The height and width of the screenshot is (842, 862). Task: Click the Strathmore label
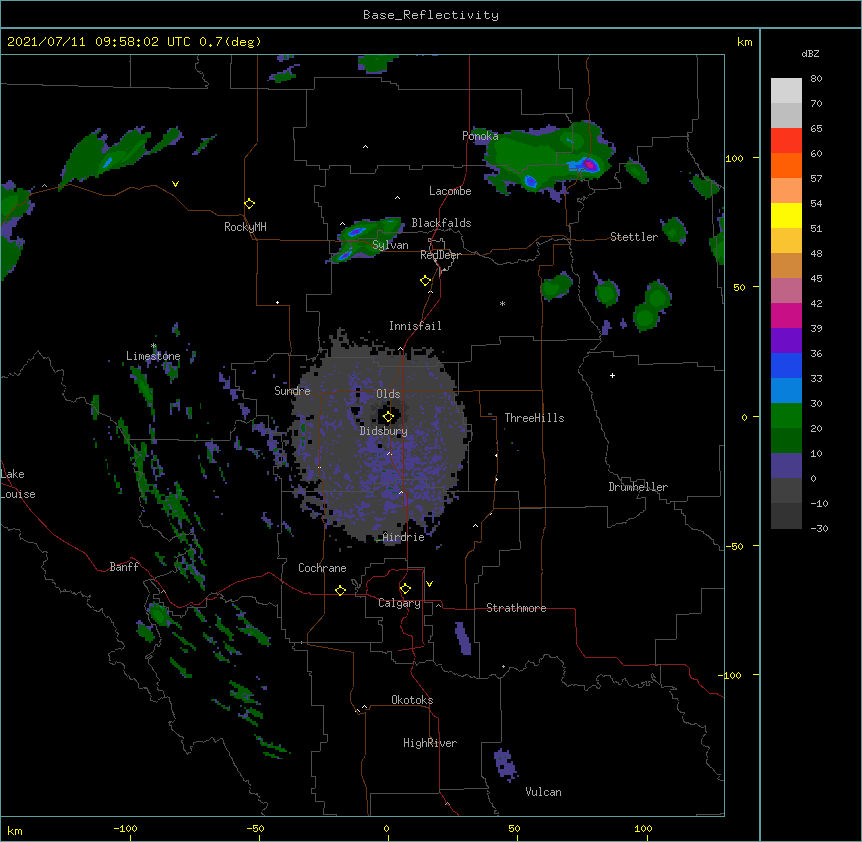tap(516, 608)
